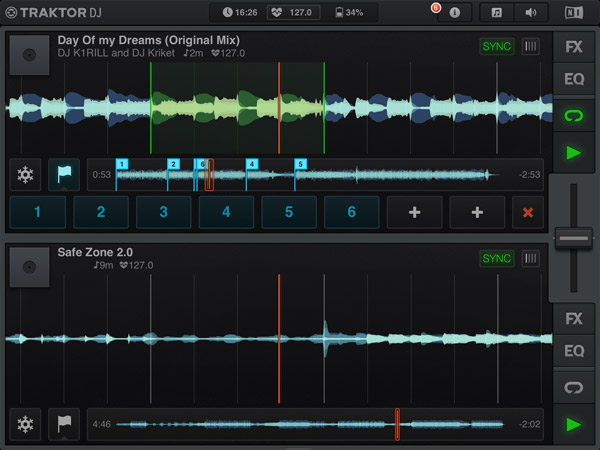Select Day Of my Dreams album artwork
This screenshot has width=600, height=450.
[29, 55]
